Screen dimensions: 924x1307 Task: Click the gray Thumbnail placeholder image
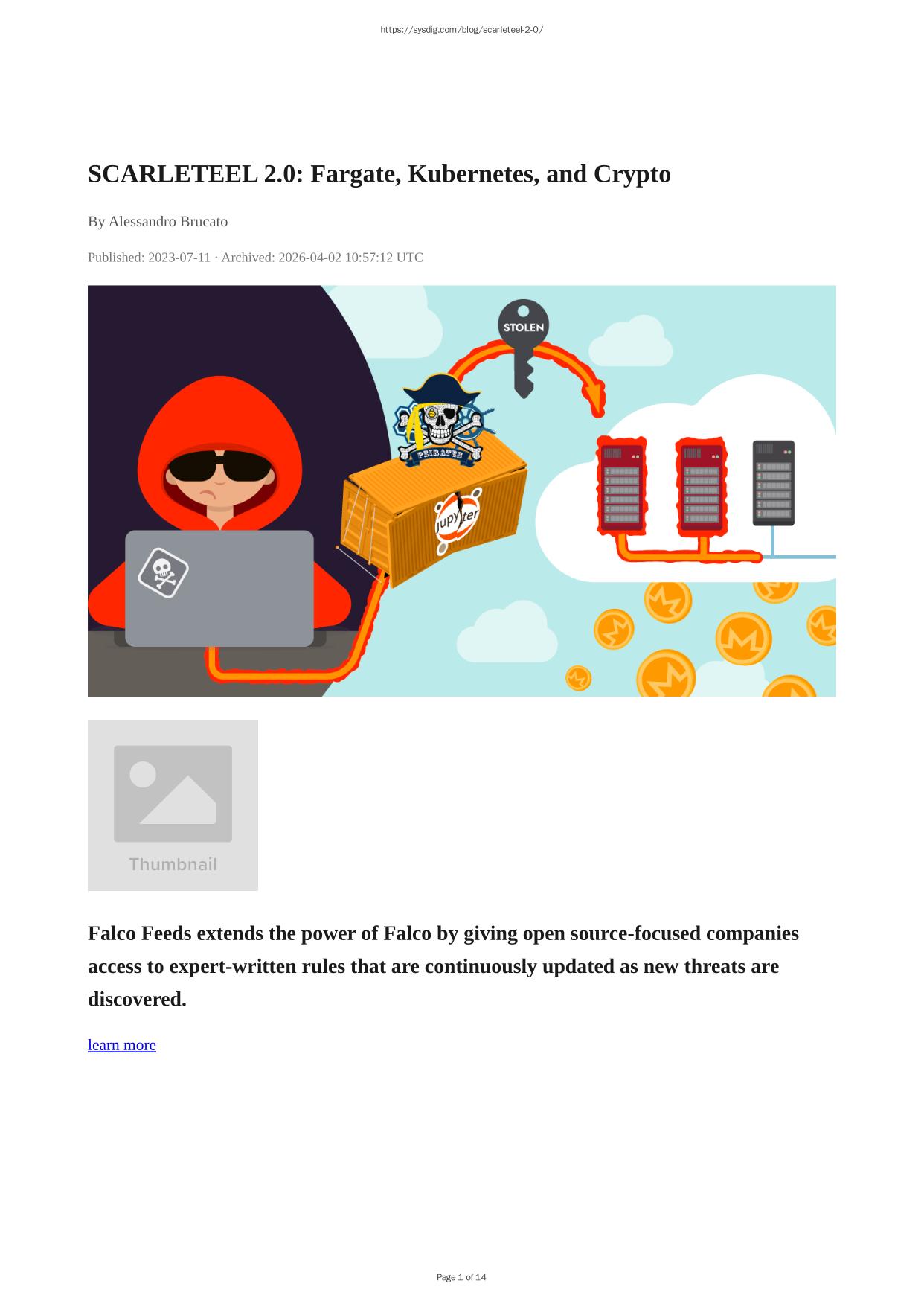[x=173, y=805]
